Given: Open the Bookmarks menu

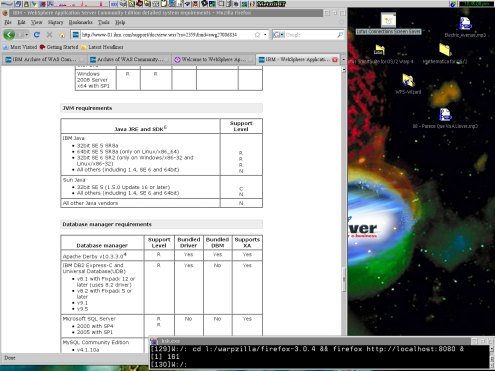Looking at the screenshot, I should 80,22.
